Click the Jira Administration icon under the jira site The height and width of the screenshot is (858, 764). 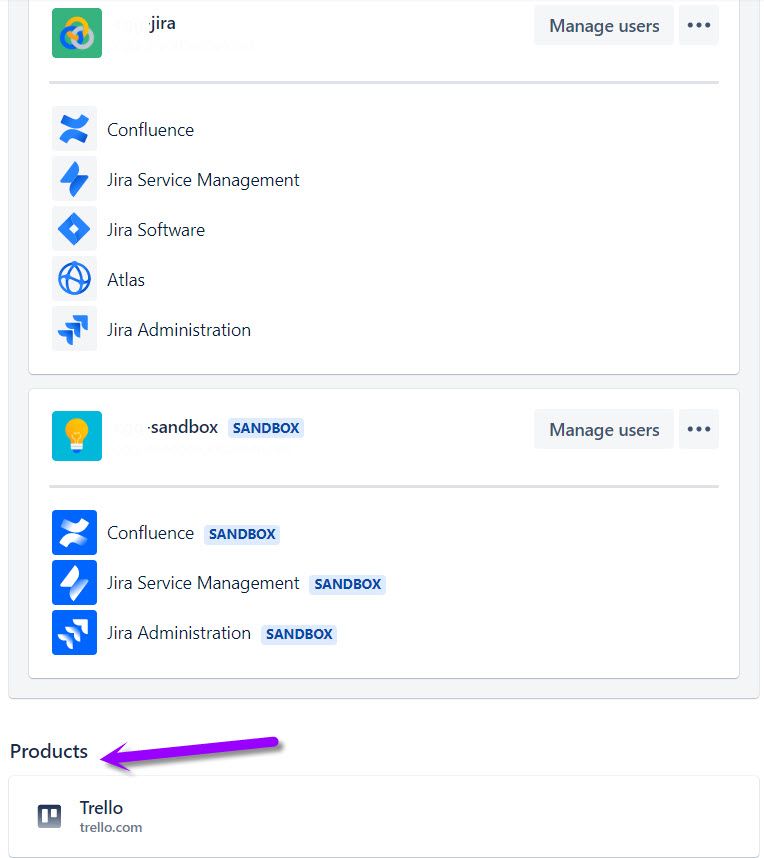tap(74, 328)
